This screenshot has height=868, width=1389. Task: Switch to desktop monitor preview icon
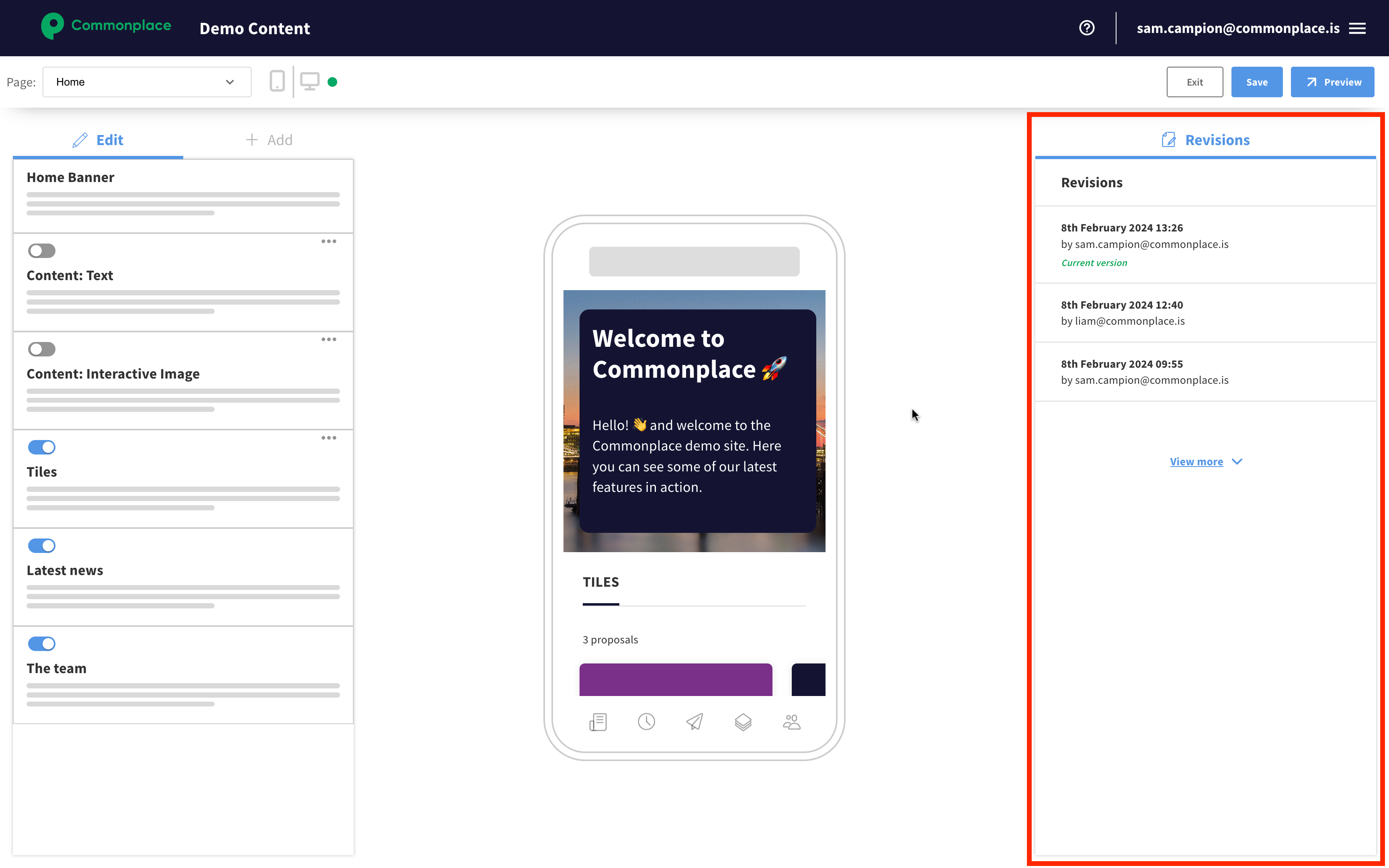click(x=309, y=82)
